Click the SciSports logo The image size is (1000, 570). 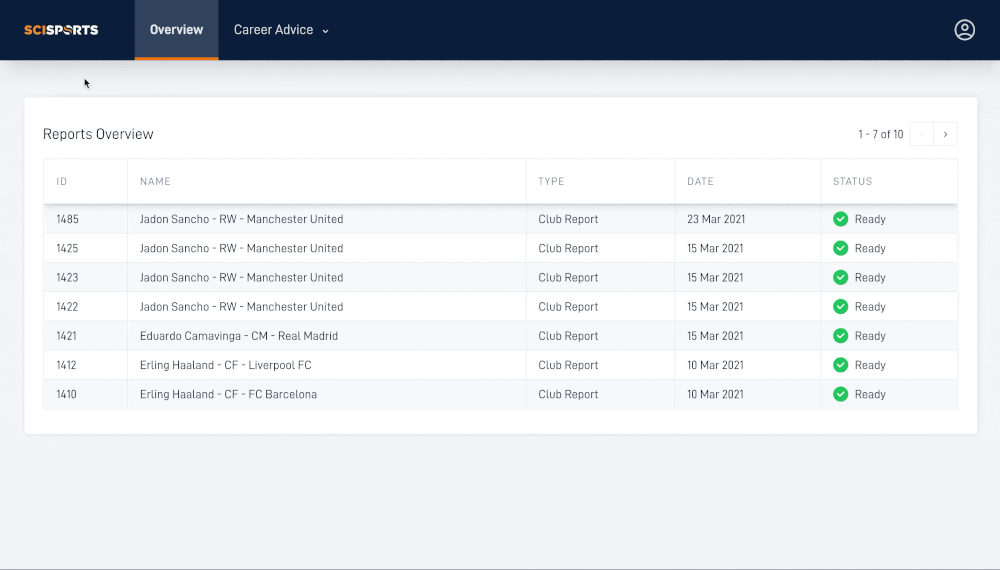tap(61, 30)
